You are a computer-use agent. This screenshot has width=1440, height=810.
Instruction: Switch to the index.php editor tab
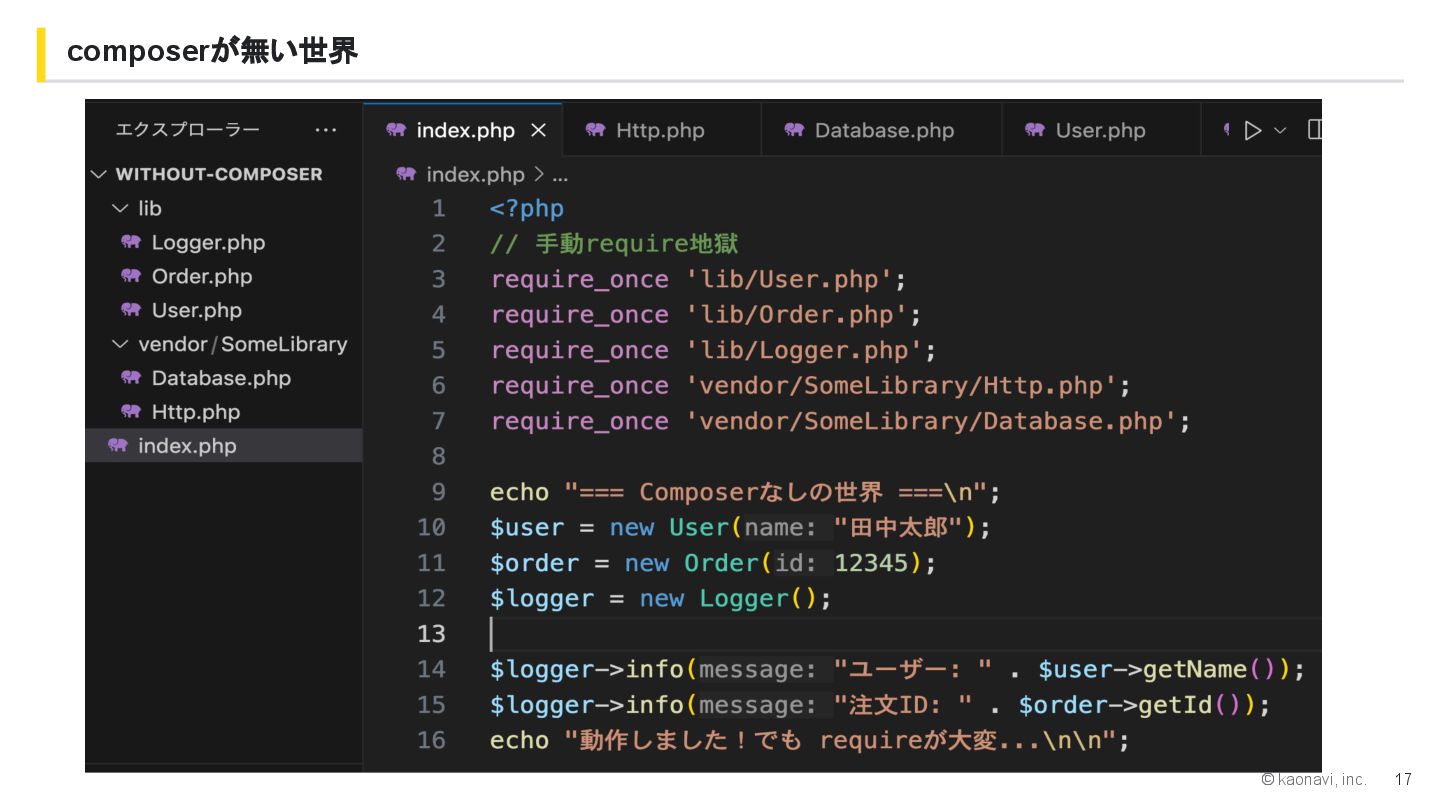[463, 130]
